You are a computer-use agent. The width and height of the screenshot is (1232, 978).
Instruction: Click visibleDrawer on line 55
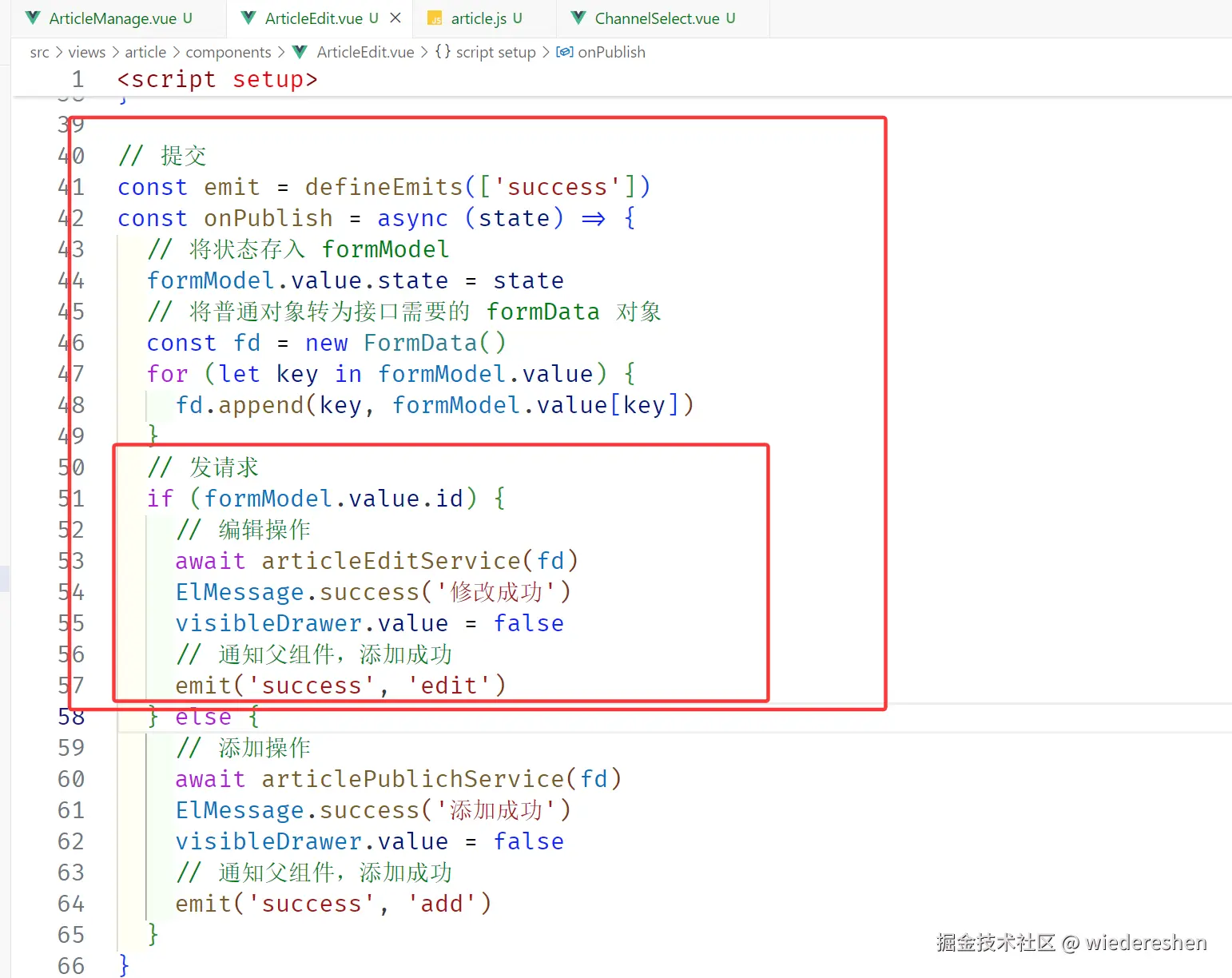(268, 623)
